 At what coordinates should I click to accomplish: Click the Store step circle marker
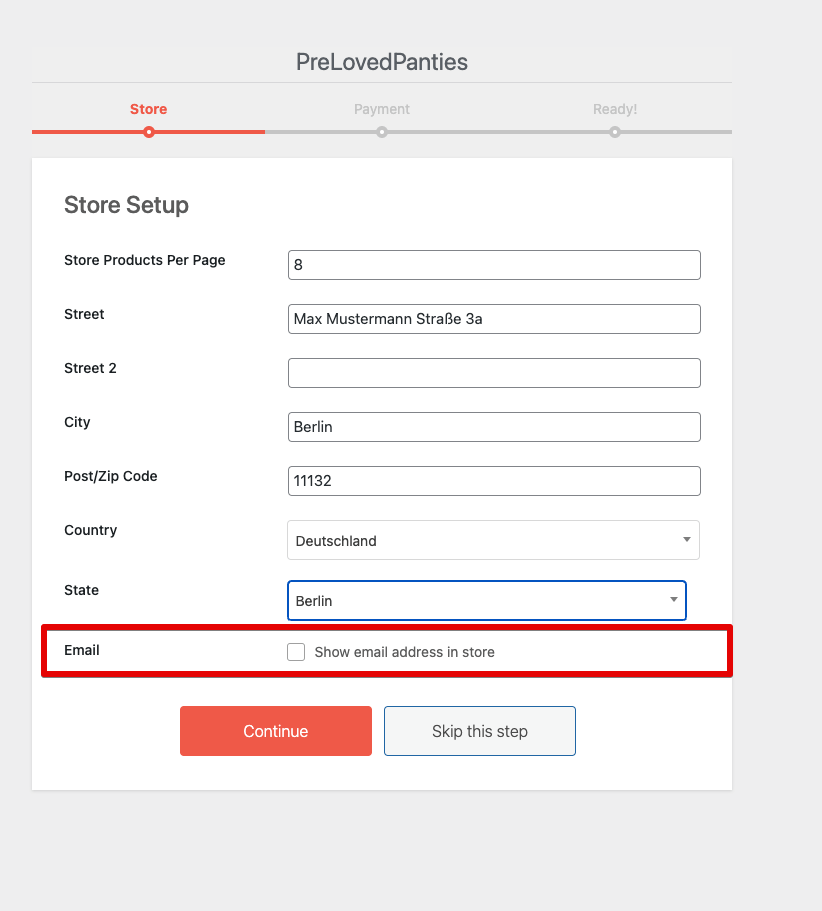point(149,132)
